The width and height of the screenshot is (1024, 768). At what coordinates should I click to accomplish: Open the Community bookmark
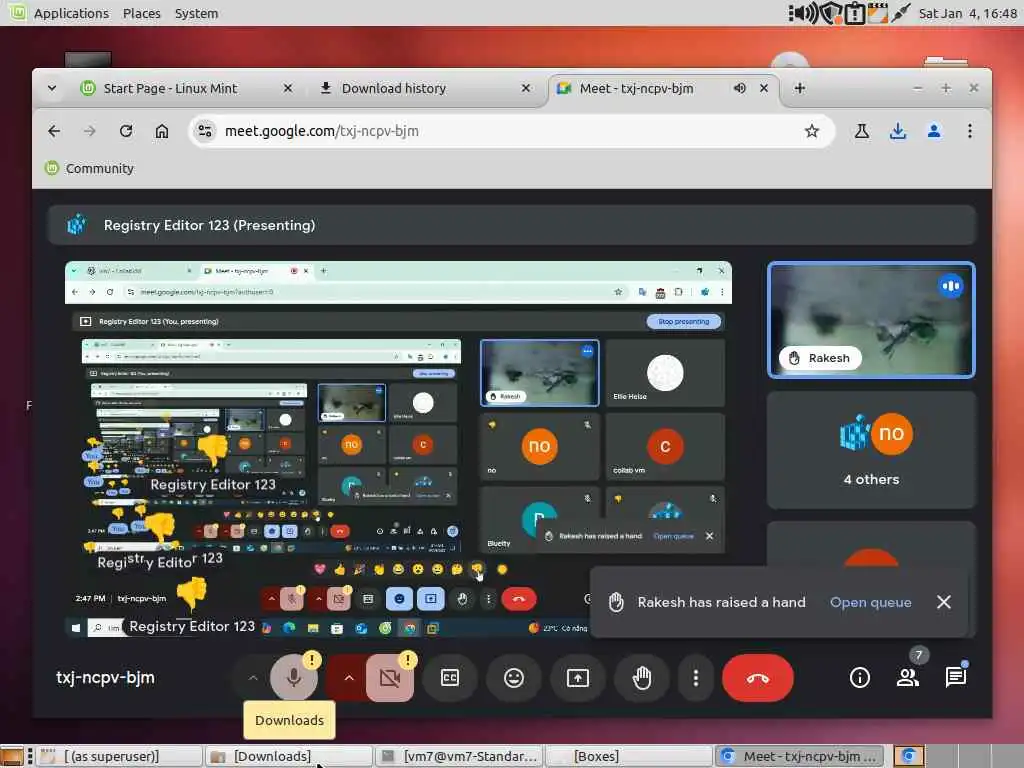89,168
